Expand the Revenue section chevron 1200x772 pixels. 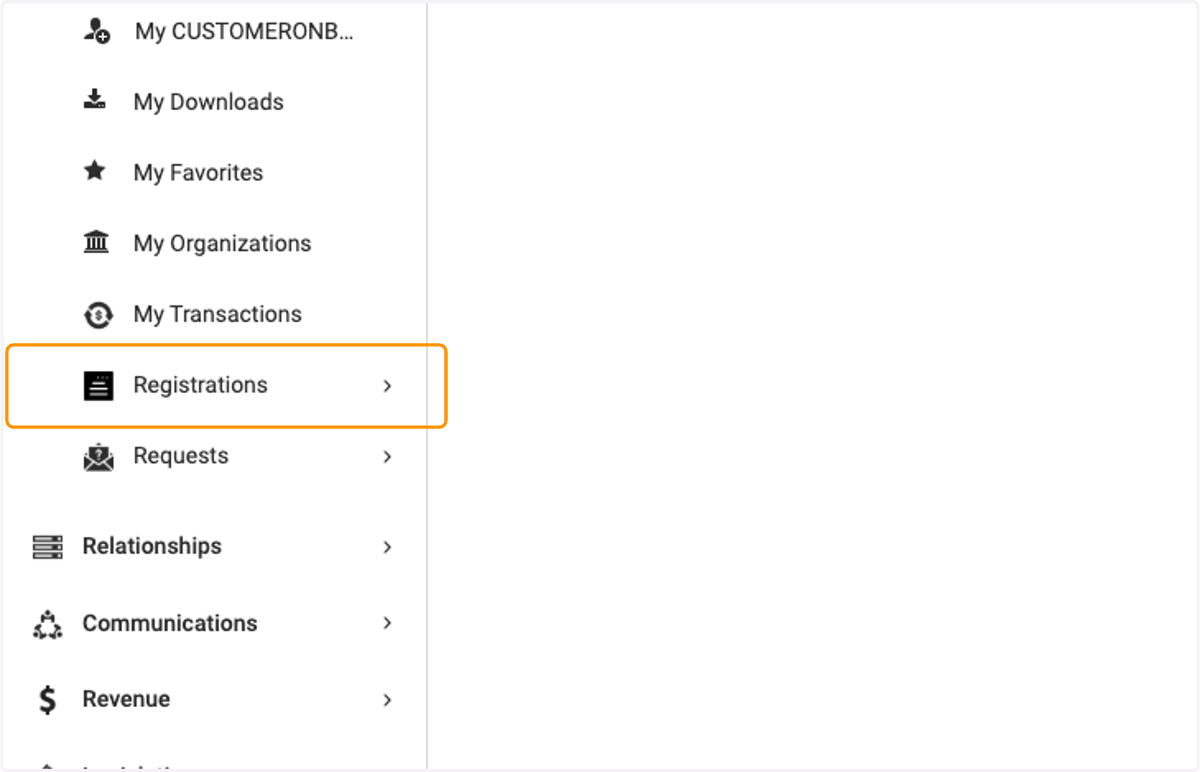[388, 700]
